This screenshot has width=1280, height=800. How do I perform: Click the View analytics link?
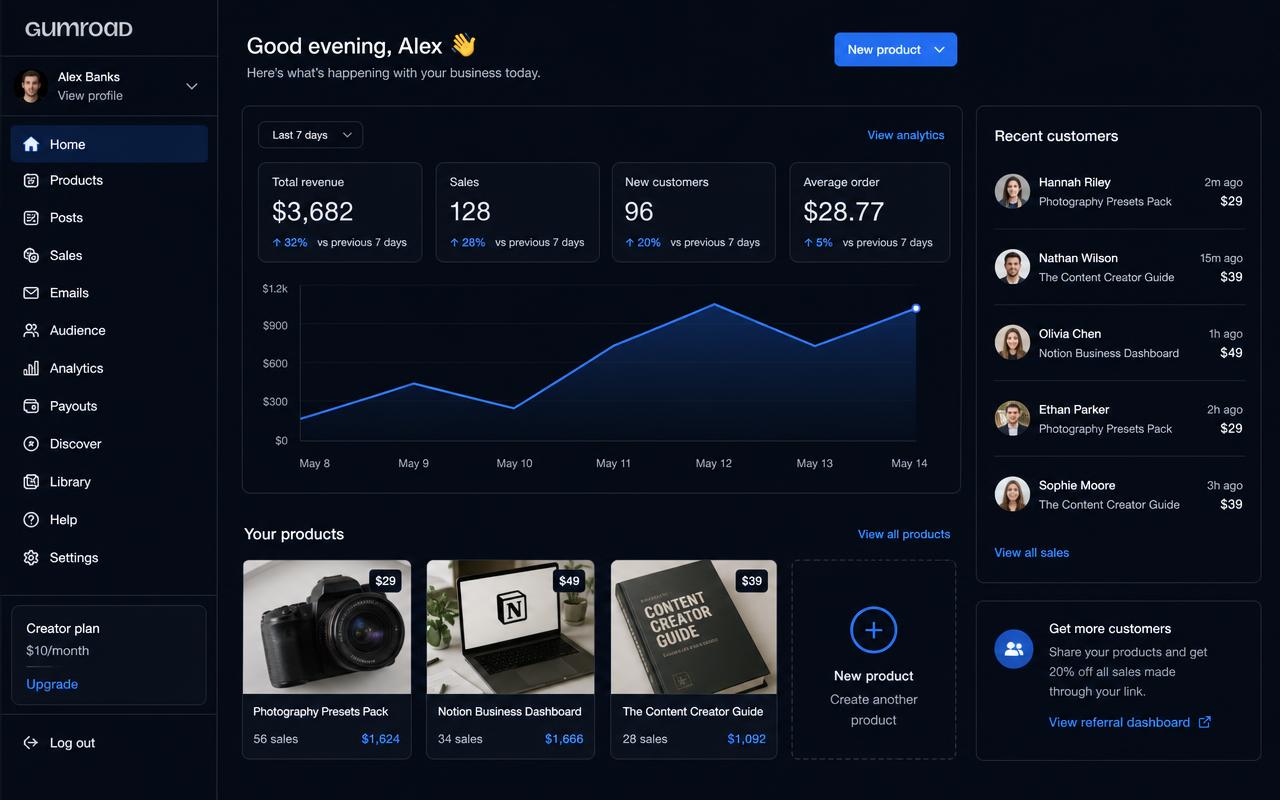906,135
